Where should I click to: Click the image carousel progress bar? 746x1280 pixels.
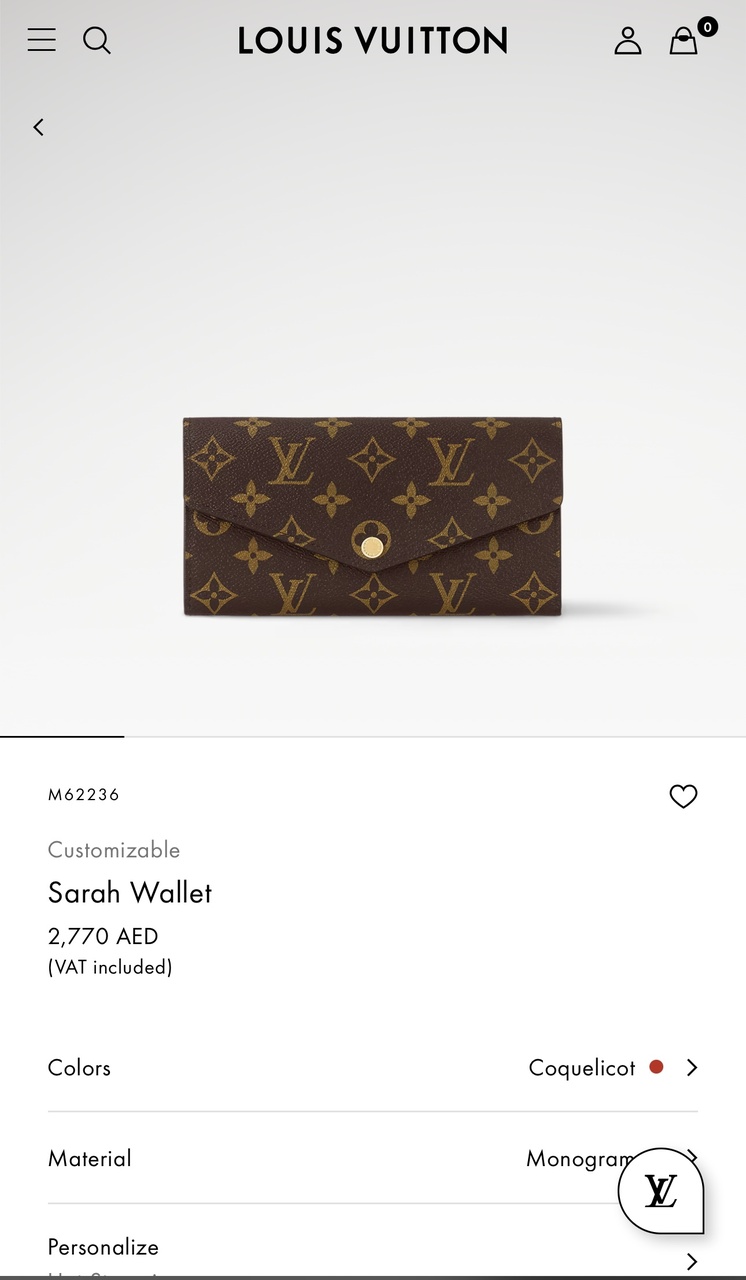click(x=373, y=737)
